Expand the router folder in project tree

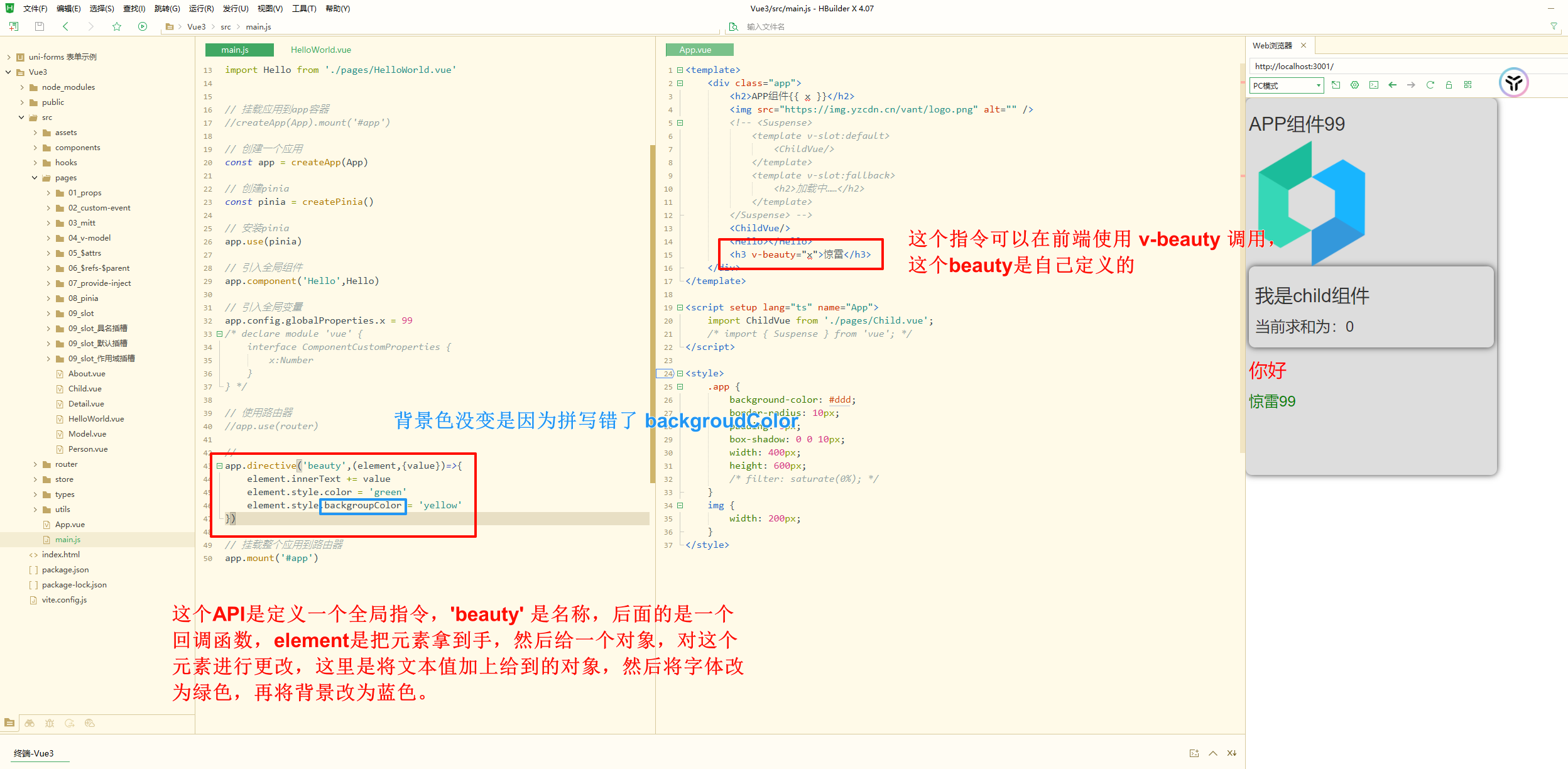pyautogui.click(x=36, y=464)
